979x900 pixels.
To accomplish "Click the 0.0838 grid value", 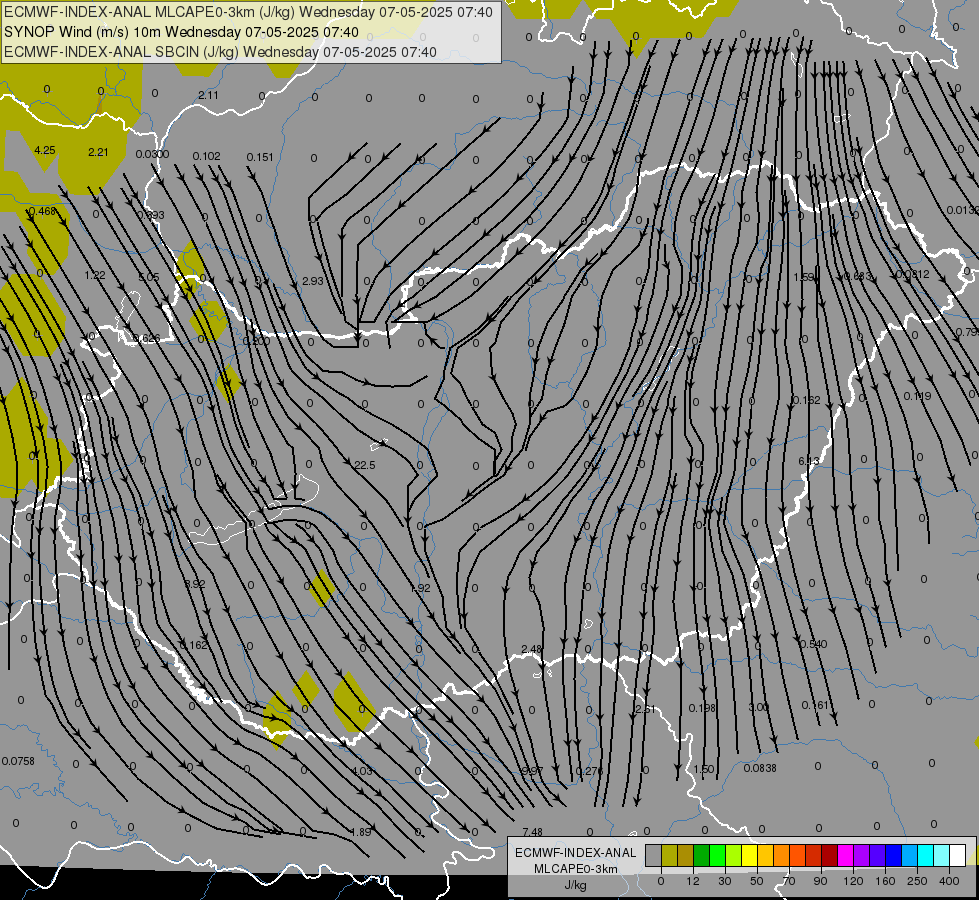I will point(760,768).
